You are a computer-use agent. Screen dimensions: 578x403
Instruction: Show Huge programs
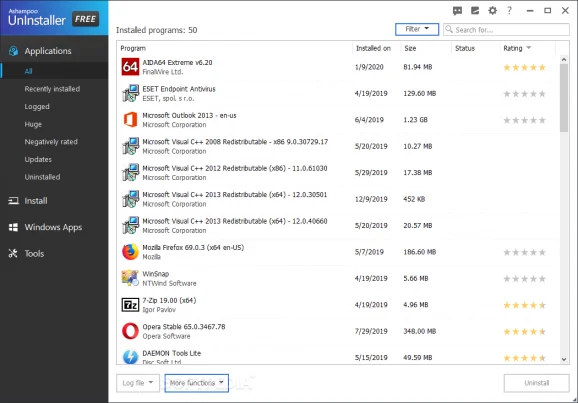point(33,124)
